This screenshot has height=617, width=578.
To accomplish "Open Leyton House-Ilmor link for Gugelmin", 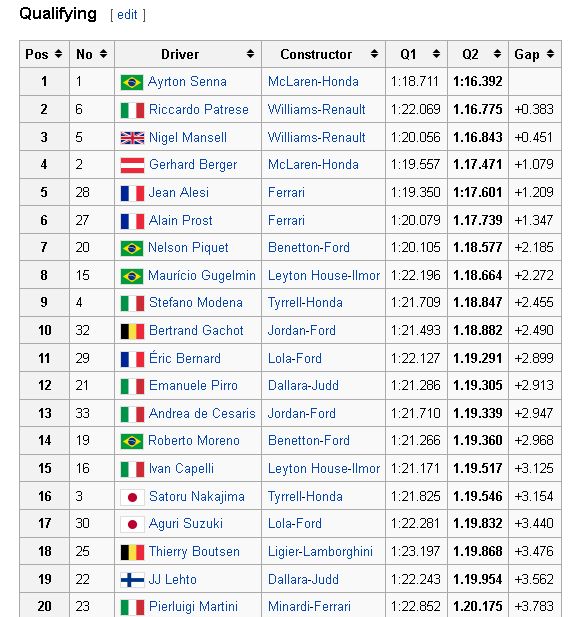I will coord(324,275).
